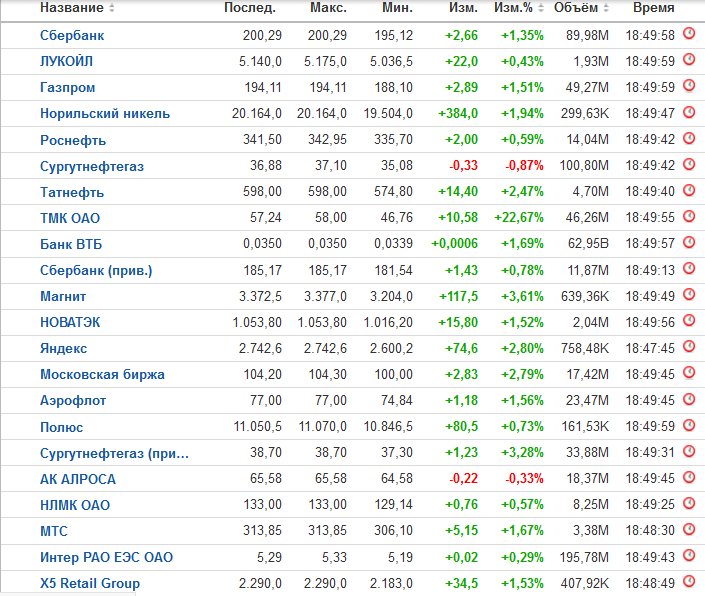Open the ЛУКОЙЛ stock link
The width and height of the screenshot is (705, 596).
pos(67,61)
